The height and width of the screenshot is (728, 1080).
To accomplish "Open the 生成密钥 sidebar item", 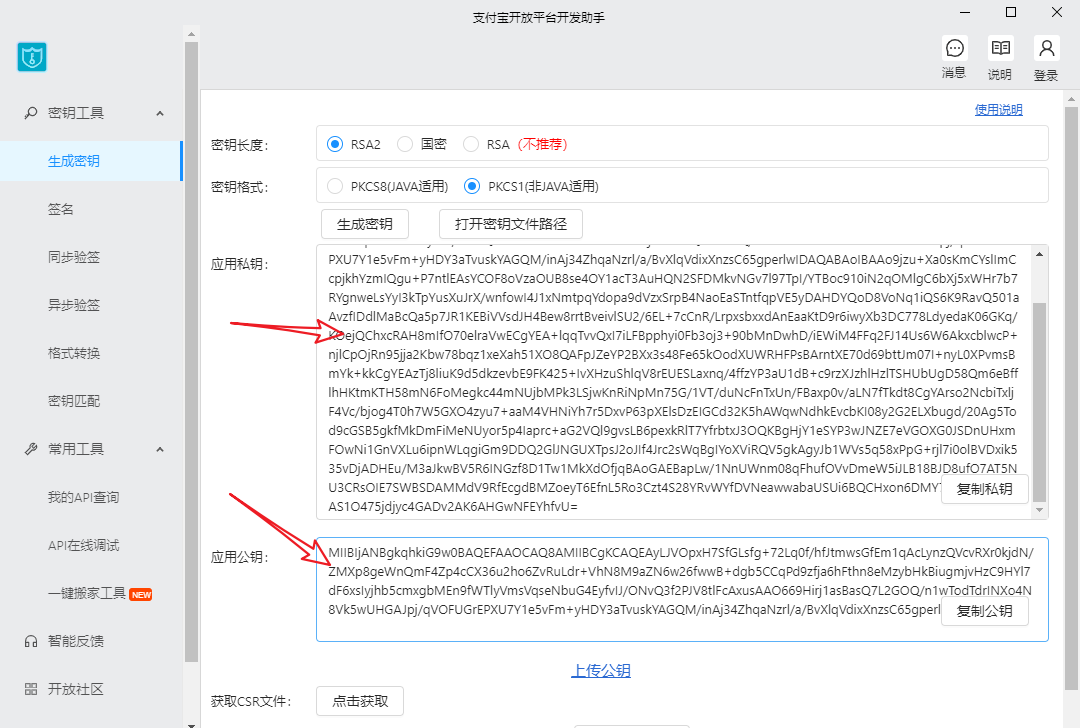I will (x=91, y=161).
